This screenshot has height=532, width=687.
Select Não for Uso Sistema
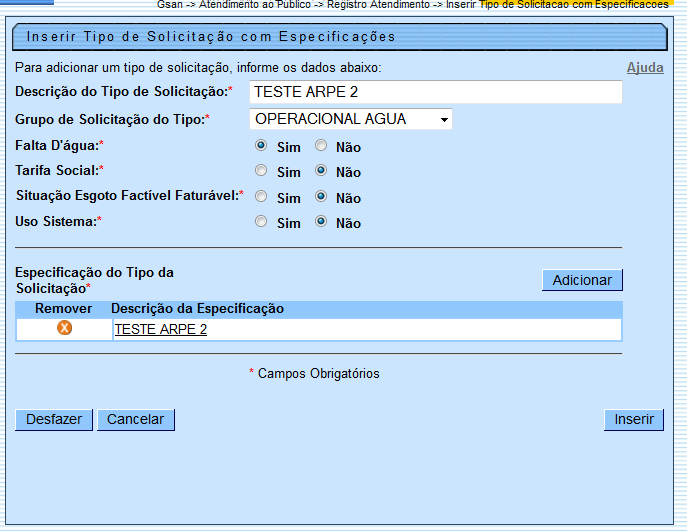click(321, 222)
